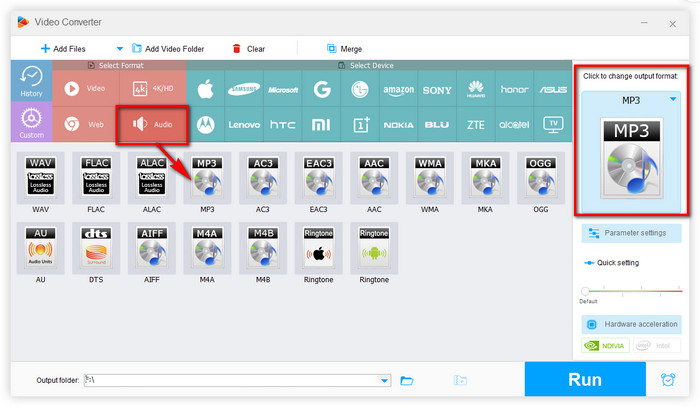Viewport: 700px width, 407px height.
Task: Select the FLAC lossless audio format icon
Action: coord(95,178)
